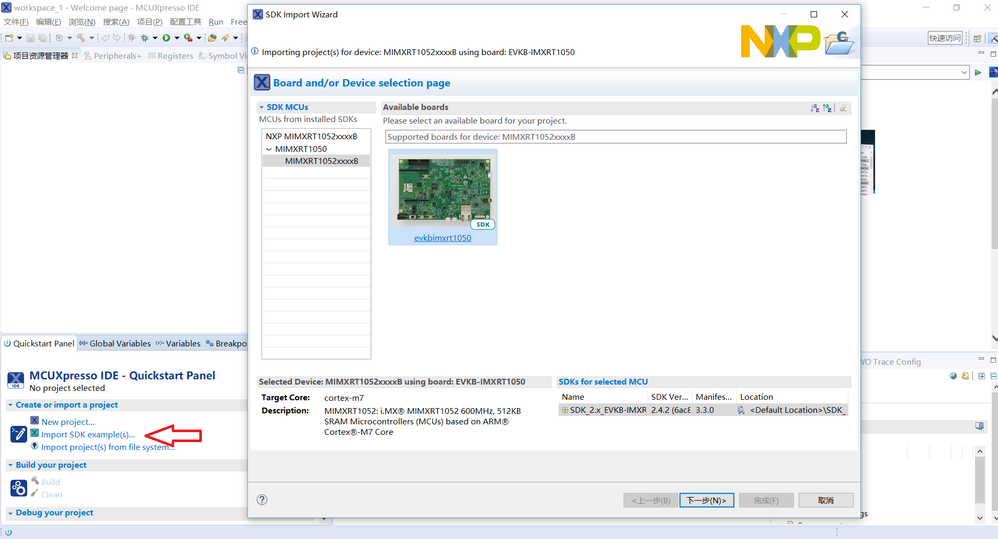
Task: Click the Import from file system bulb icon
Action: (34, 445)
